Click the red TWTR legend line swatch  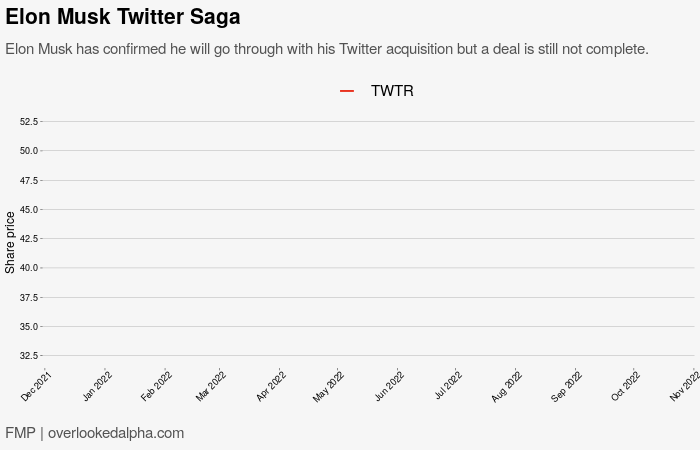coord(347,91)
